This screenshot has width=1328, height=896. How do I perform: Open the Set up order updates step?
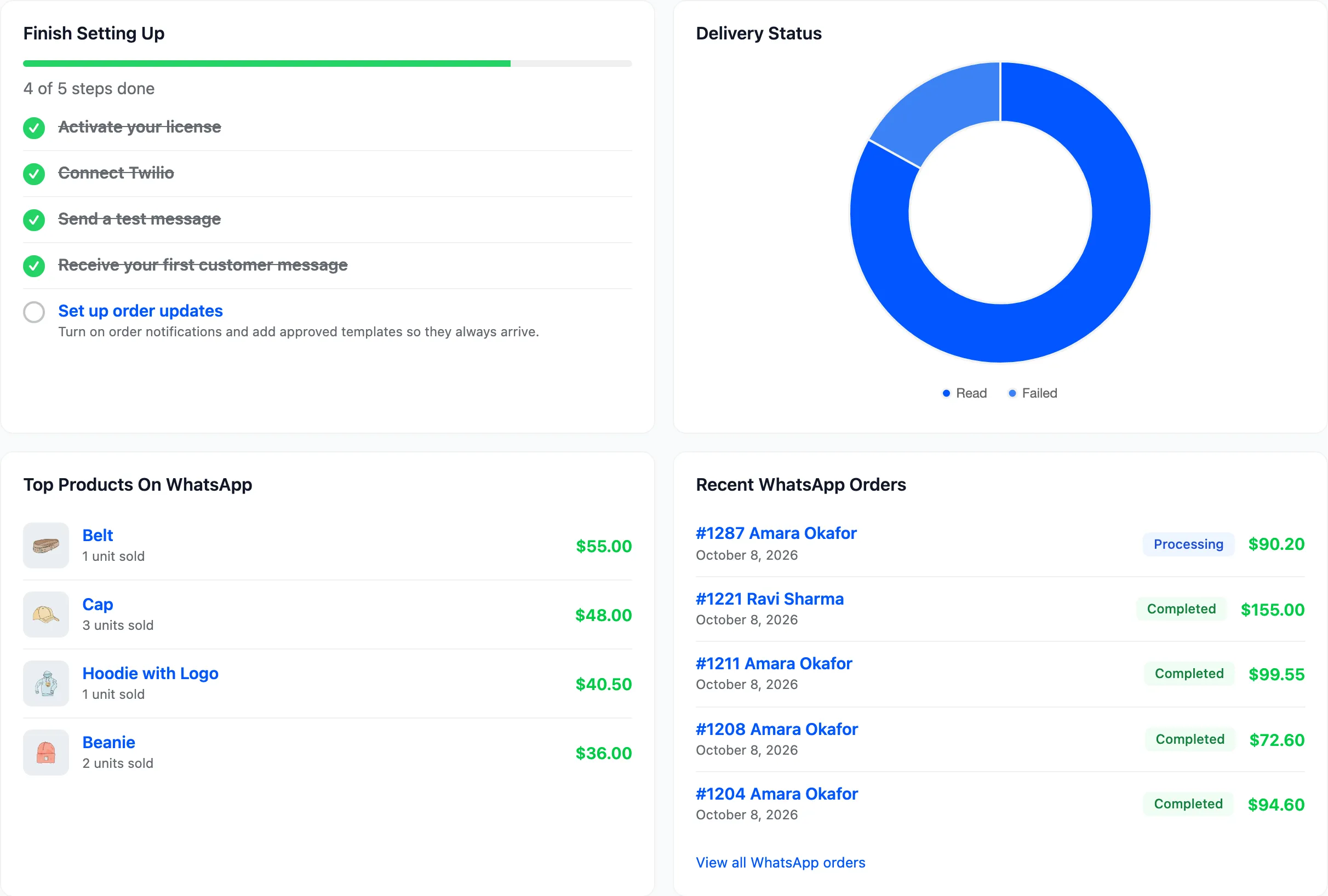pyautogui.click(x=141, y=311)
